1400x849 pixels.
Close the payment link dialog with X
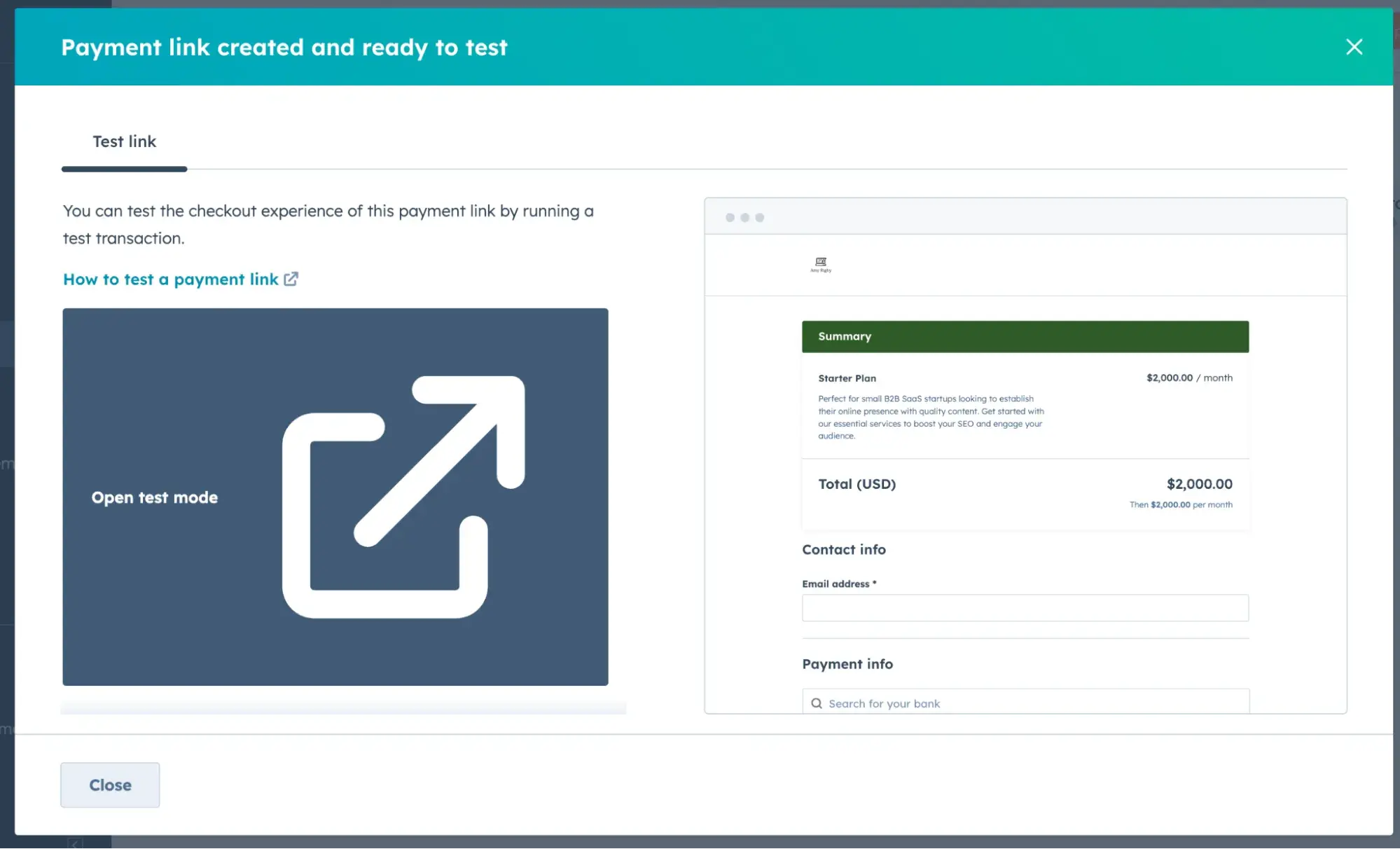point(1354,47)
